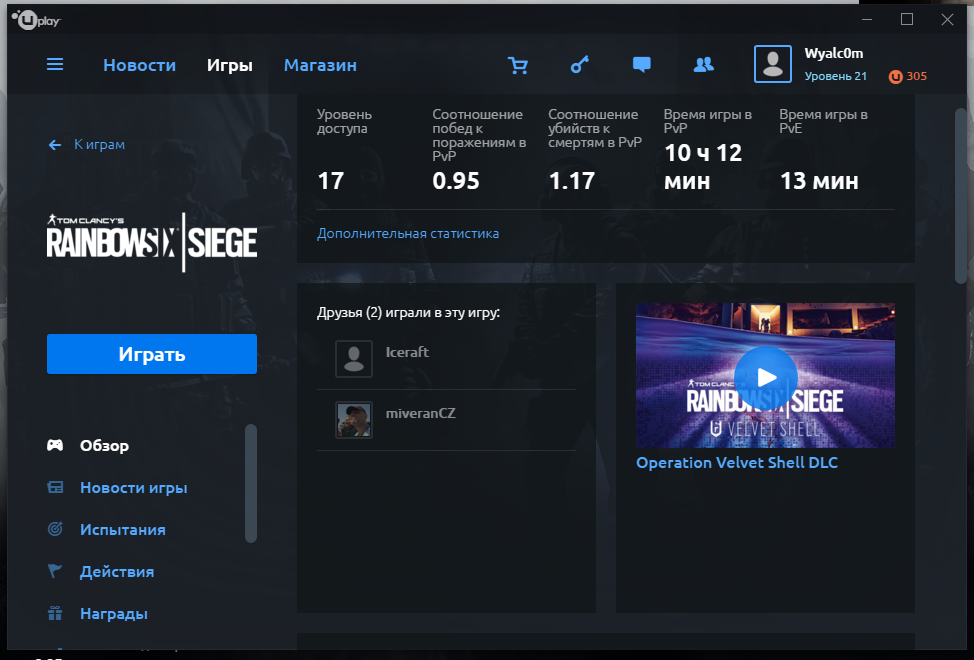Click the 305 units balance

(x=916, y=76)
